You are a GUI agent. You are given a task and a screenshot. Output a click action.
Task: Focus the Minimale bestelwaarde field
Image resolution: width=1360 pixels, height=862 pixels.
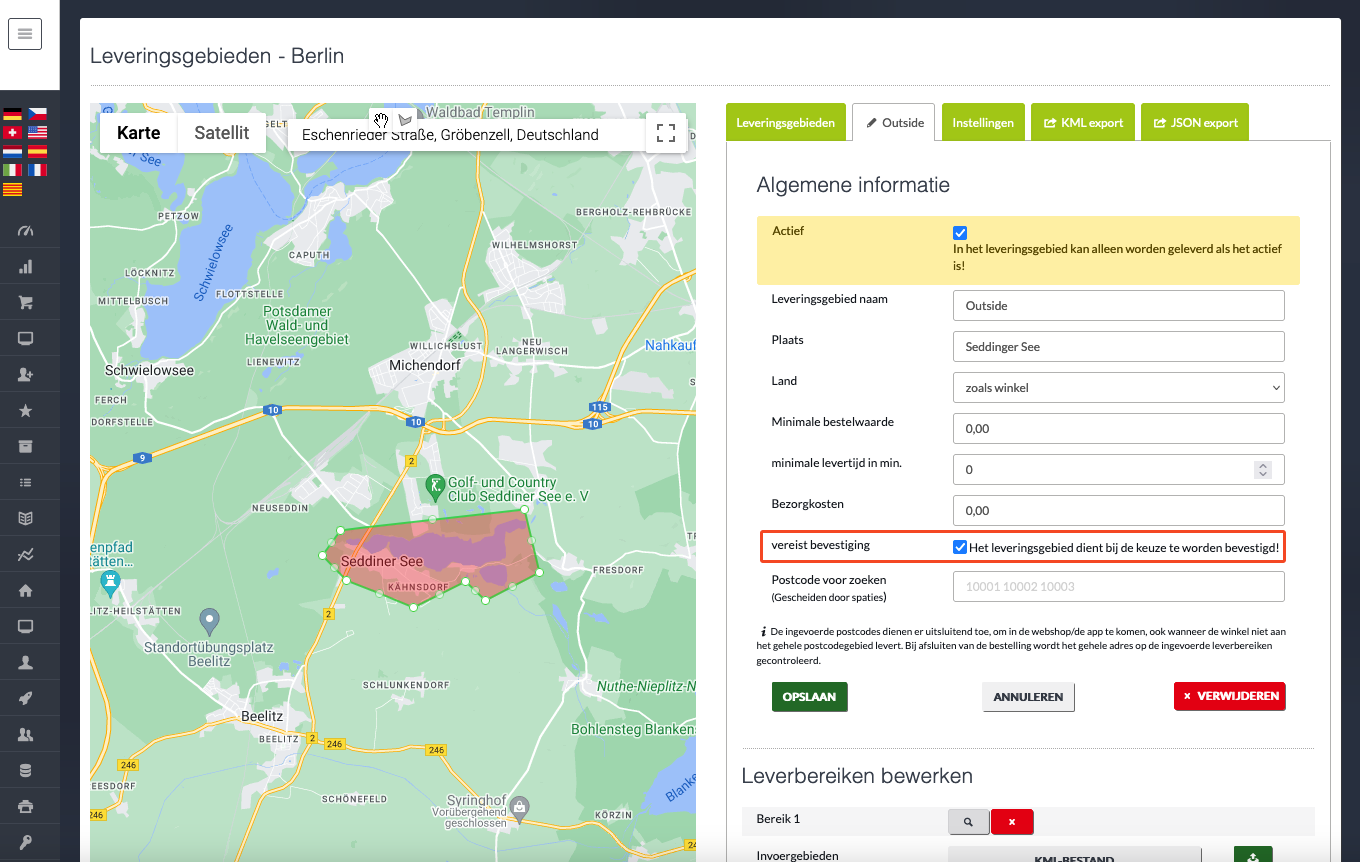tap(1119, 429)
